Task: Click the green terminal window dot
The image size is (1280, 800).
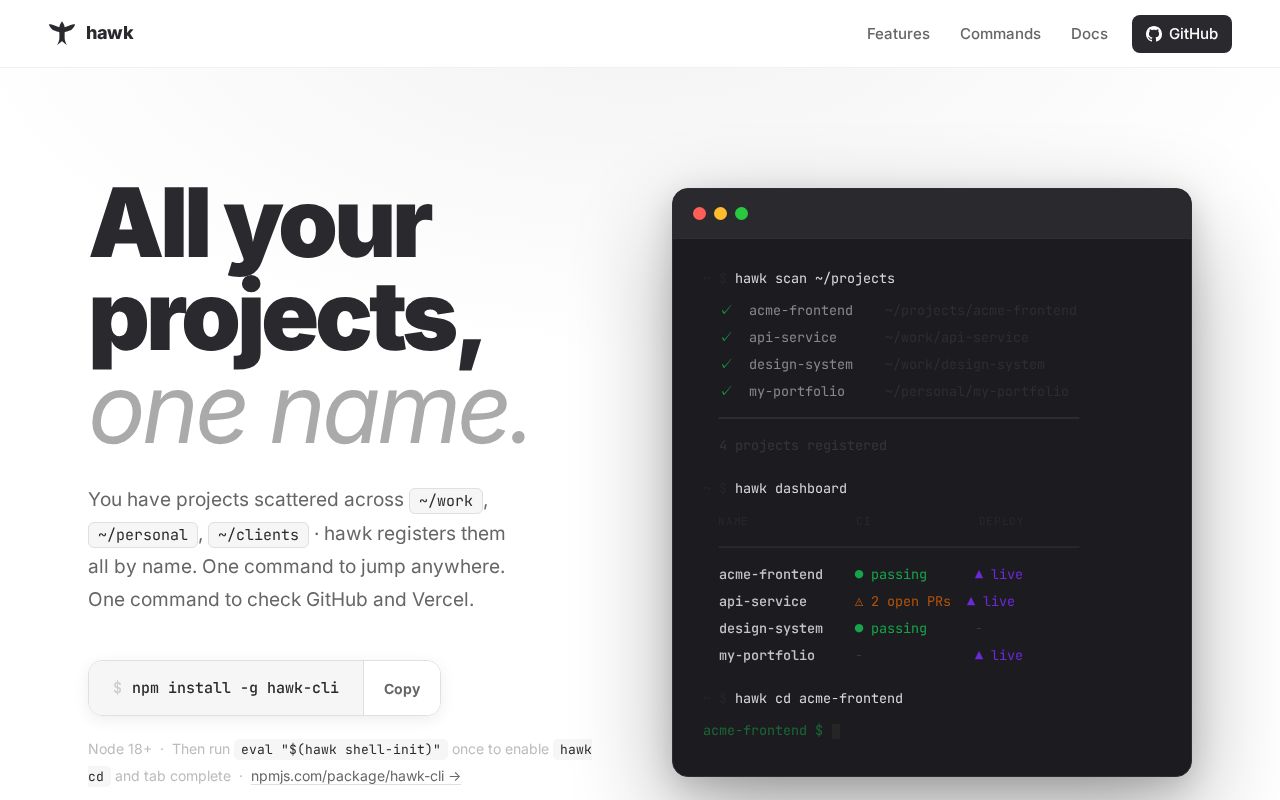Action: click(x=741, y=213)
